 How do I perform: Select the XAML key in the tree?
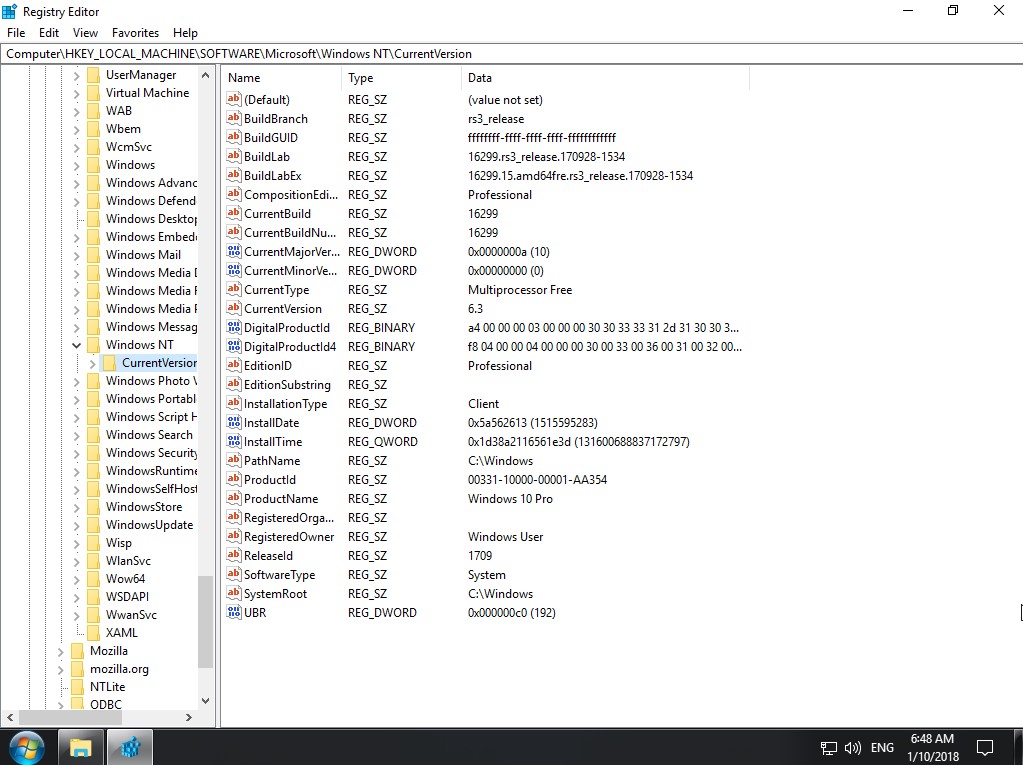tap(121, 633)
